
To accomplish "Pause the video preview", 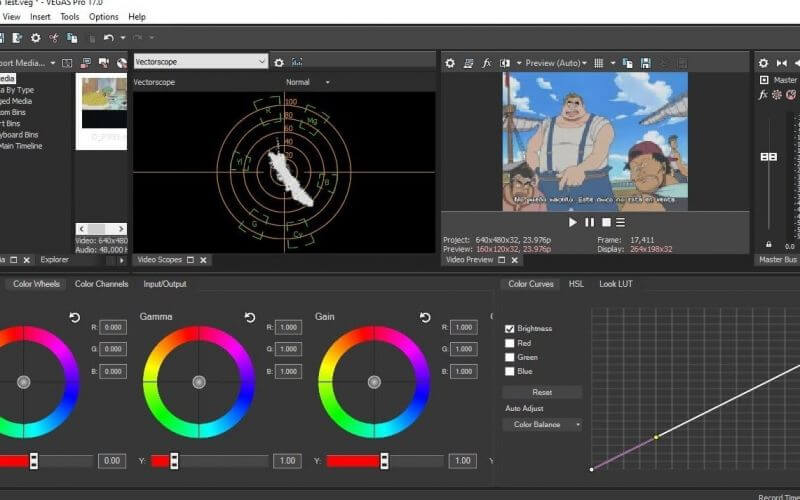I will click(589, 222).
